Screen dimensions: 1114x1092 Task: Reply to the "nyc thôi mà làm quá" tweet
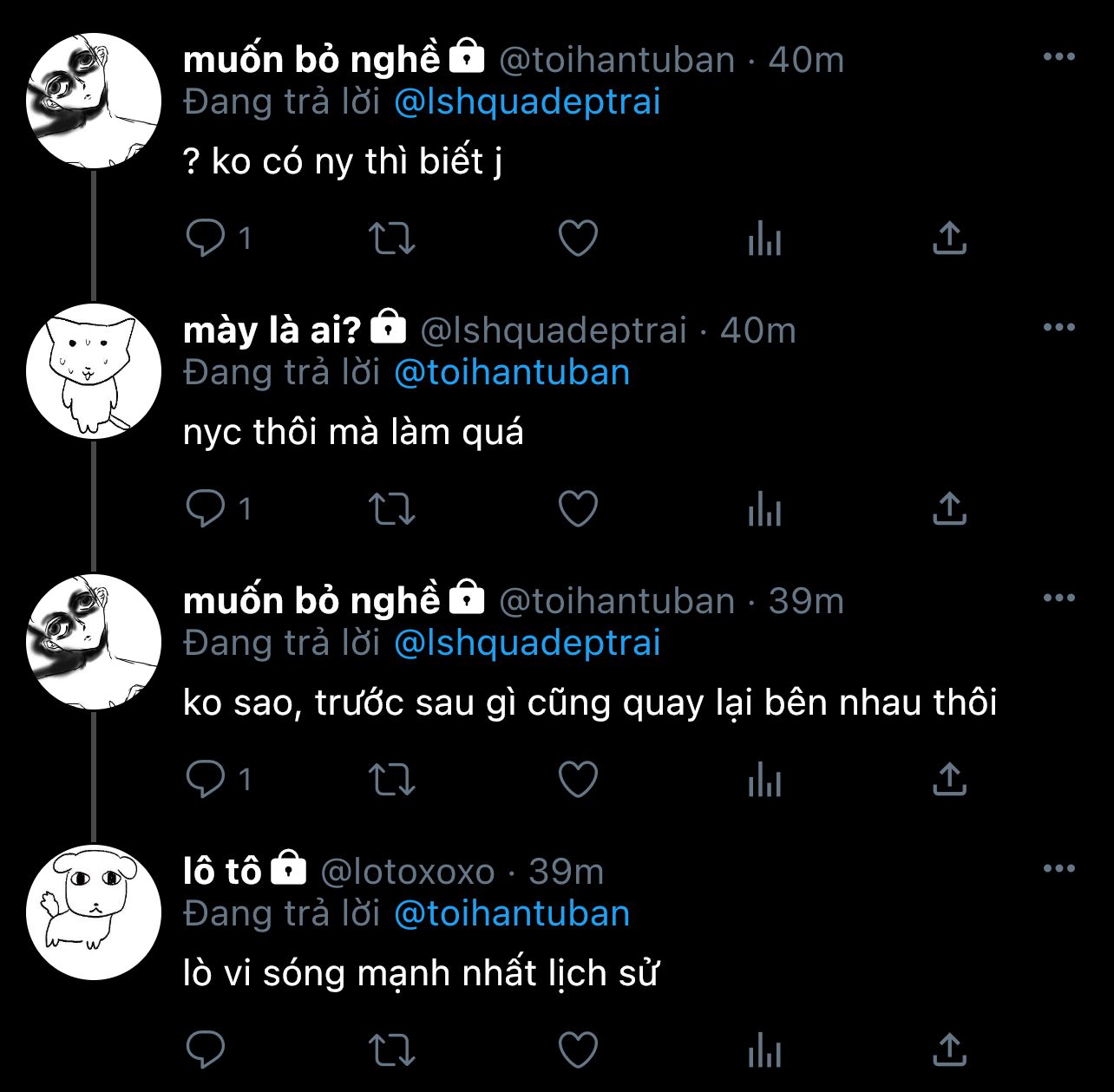[206, 508]
